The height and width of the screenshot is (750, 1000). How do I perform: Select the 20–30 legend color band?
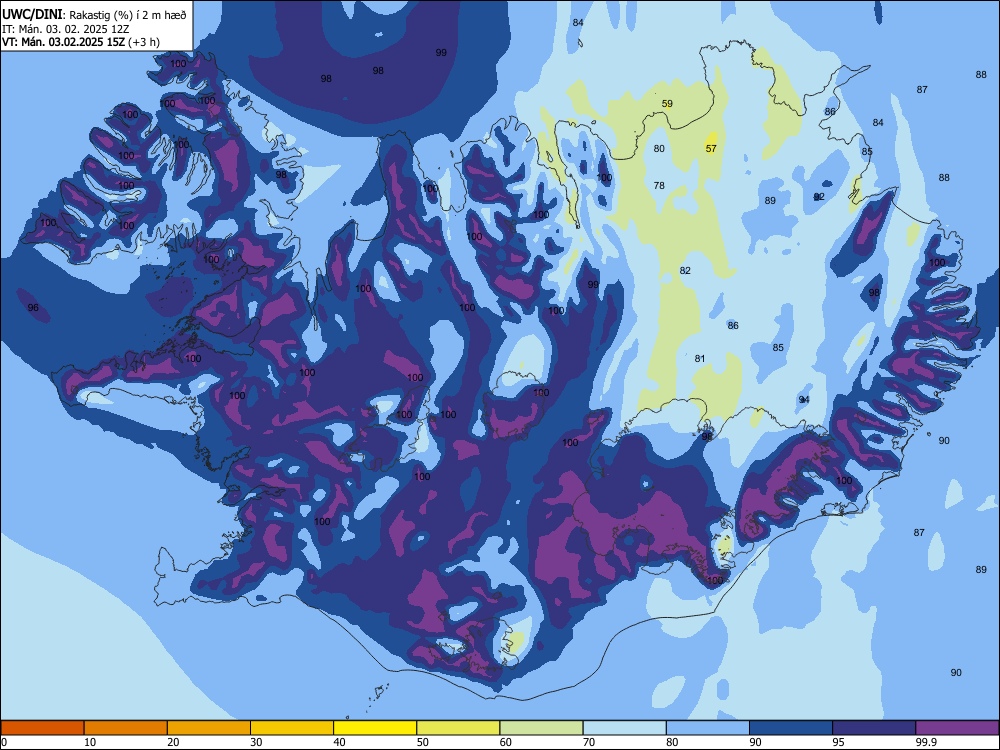209,728
